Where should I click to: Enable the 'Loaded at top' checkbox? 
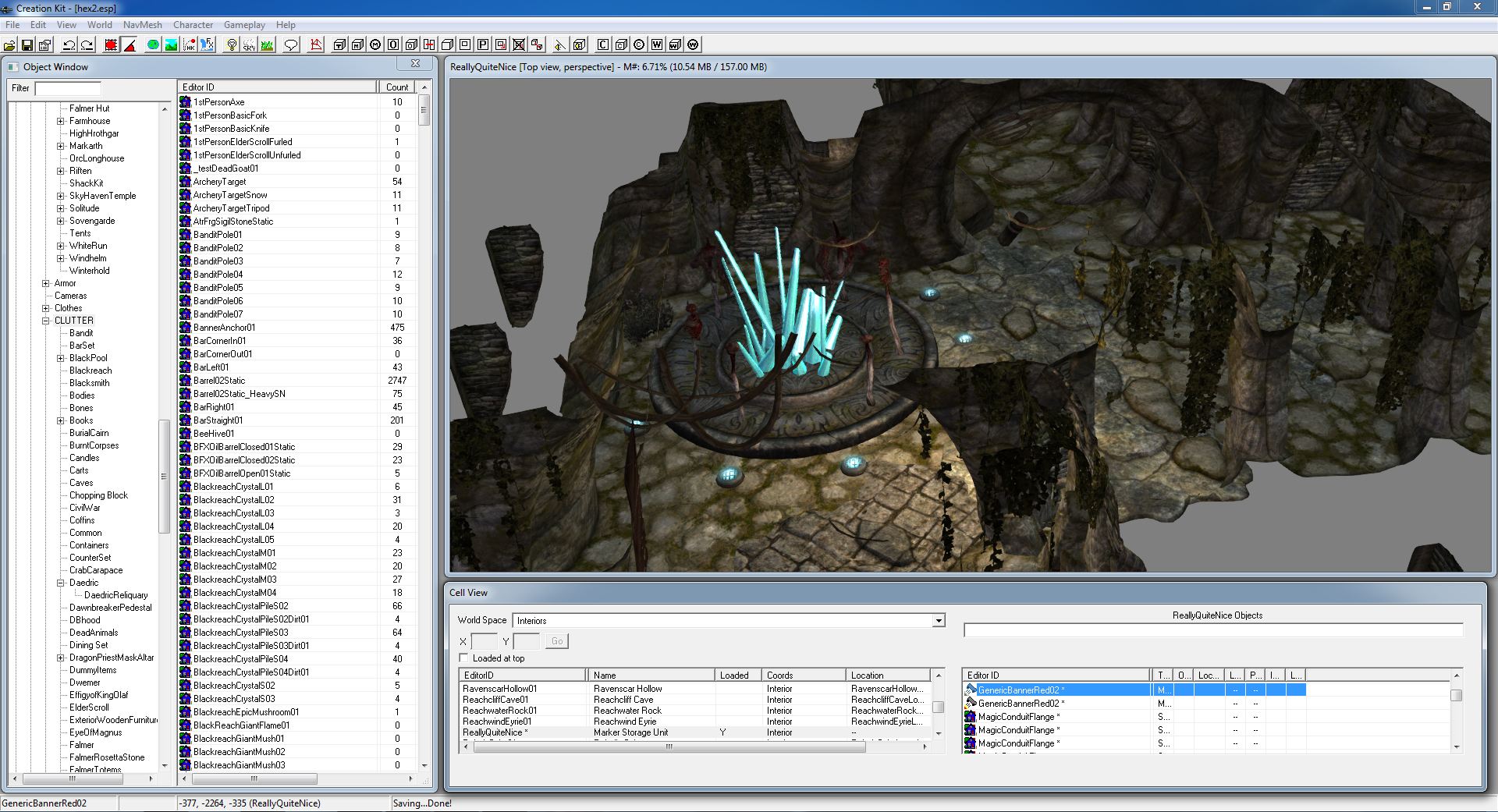(463, 658)
